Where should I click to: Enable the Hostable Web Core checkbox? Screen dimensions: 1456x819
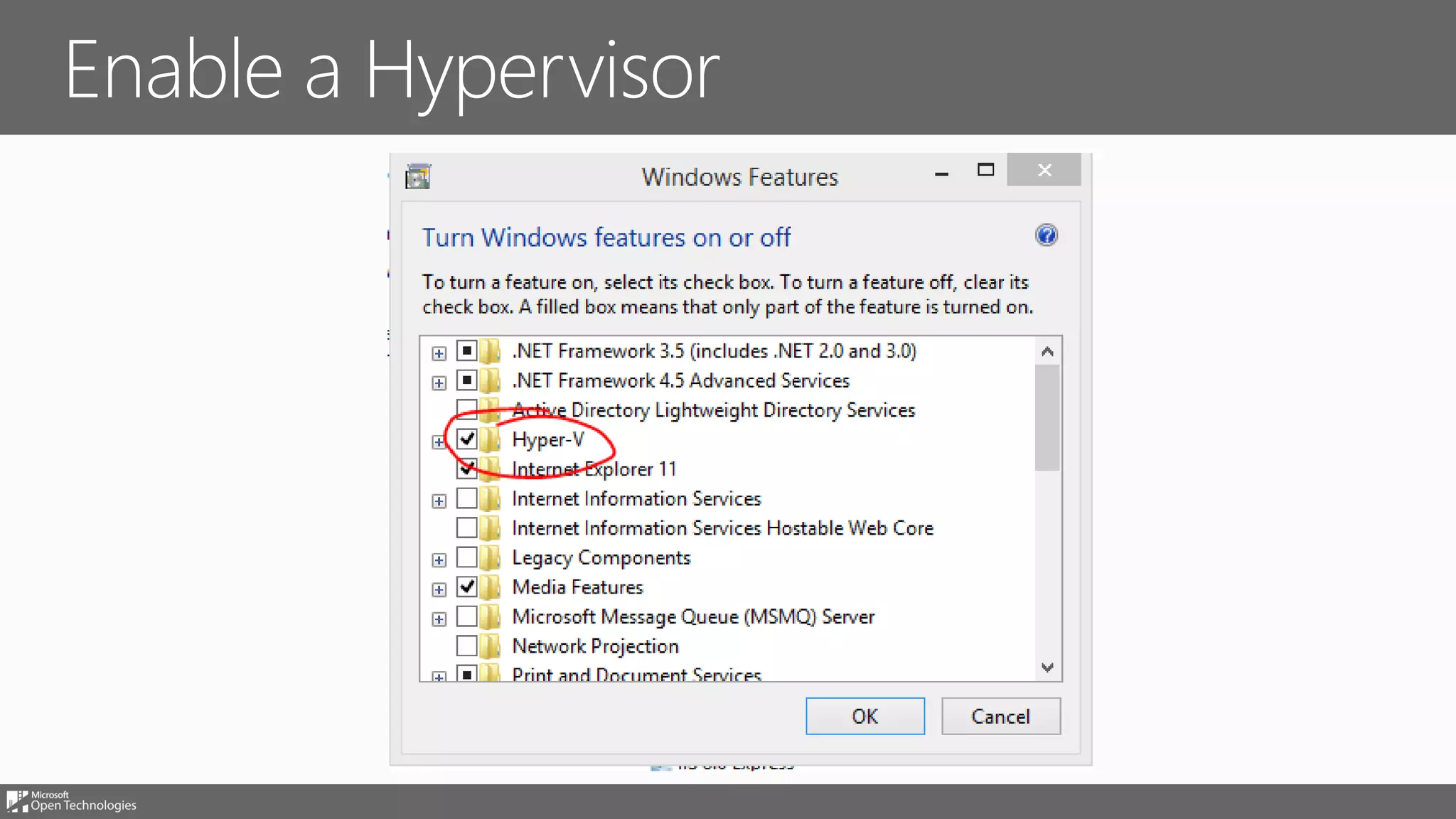click(466, 528)
